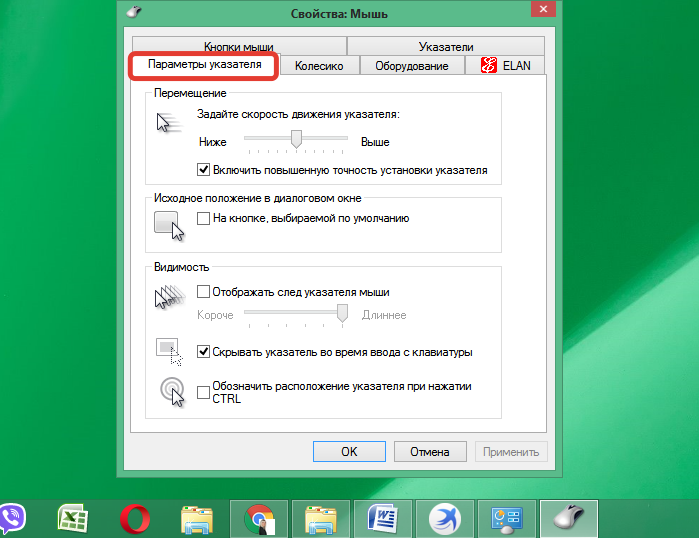Click the pointer speed cursor icon
The width and height of the screenshot is (699, 538).
point(169,123)
